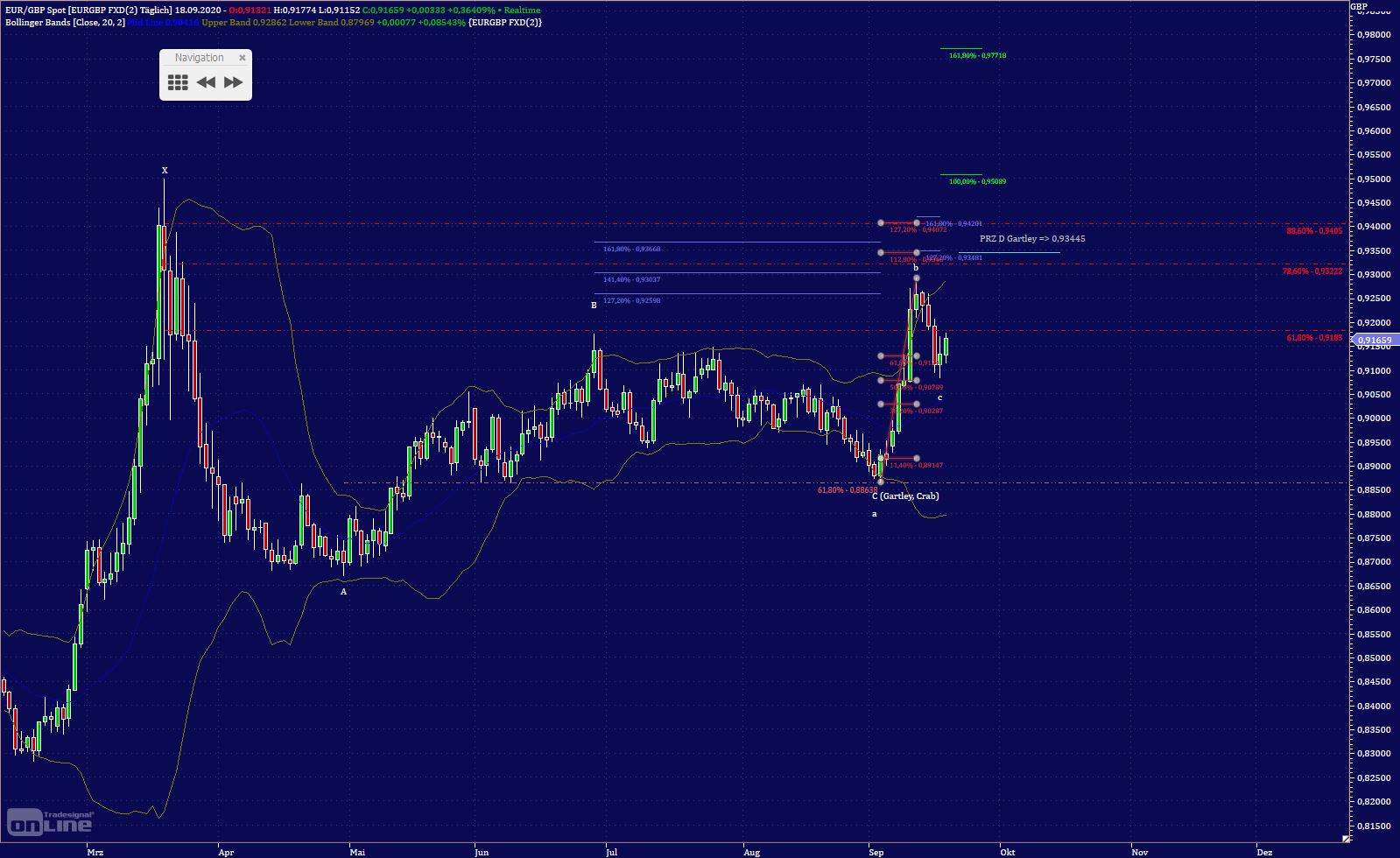The image size is (1400, 858).
Task: Select the green 161,80% - 0,97718 extension label
Action: [x=977, y=56]
